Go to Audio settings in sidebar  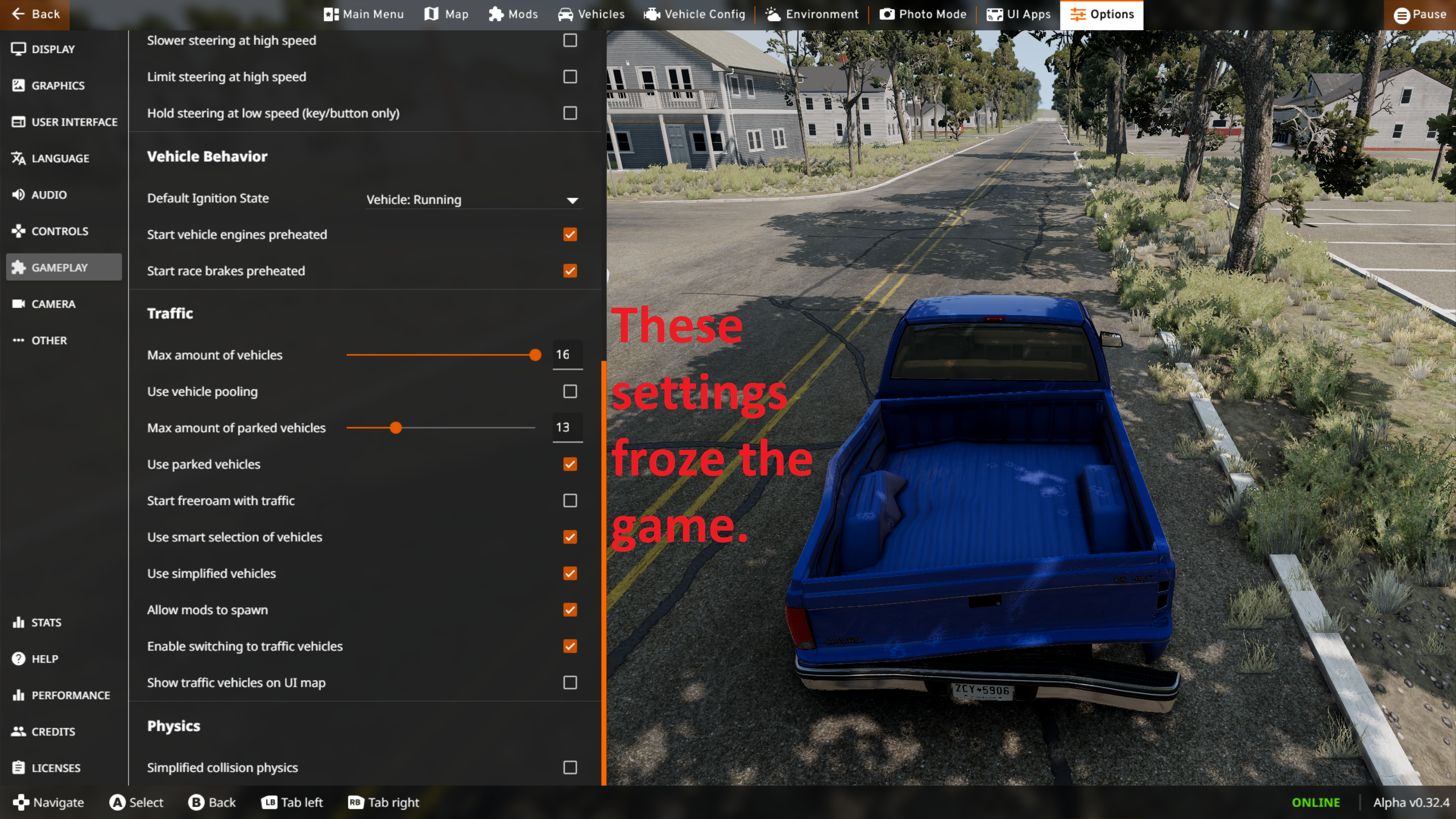coord(49,195)
